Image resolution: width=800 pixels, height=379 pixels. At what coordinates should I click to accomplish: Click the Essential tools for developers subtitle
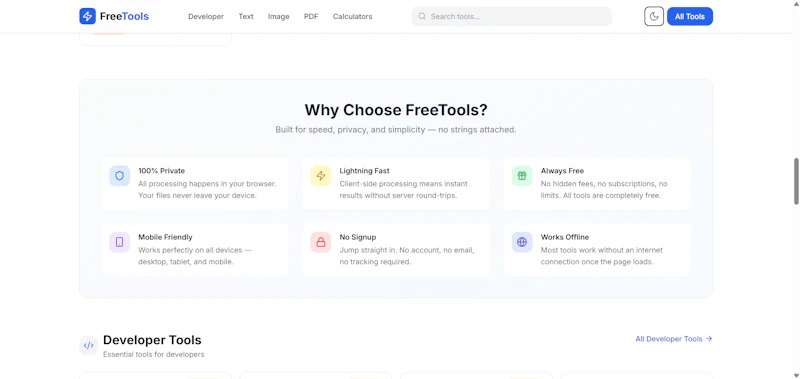[154, 354]
